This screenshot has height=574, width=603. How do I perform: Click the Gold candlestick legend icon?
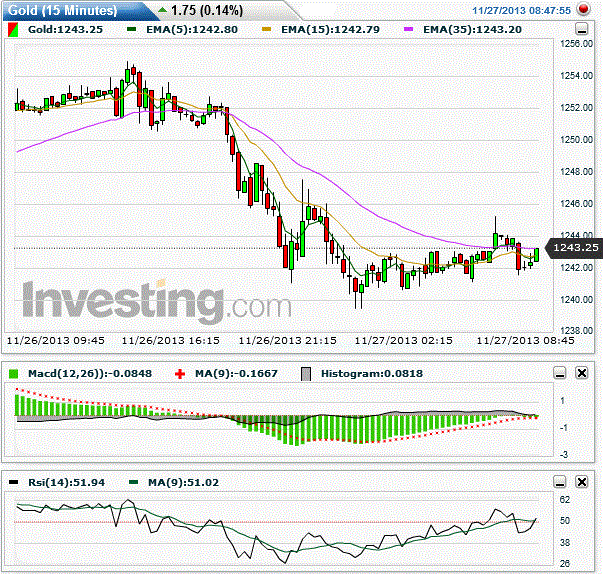coord(13,30)
